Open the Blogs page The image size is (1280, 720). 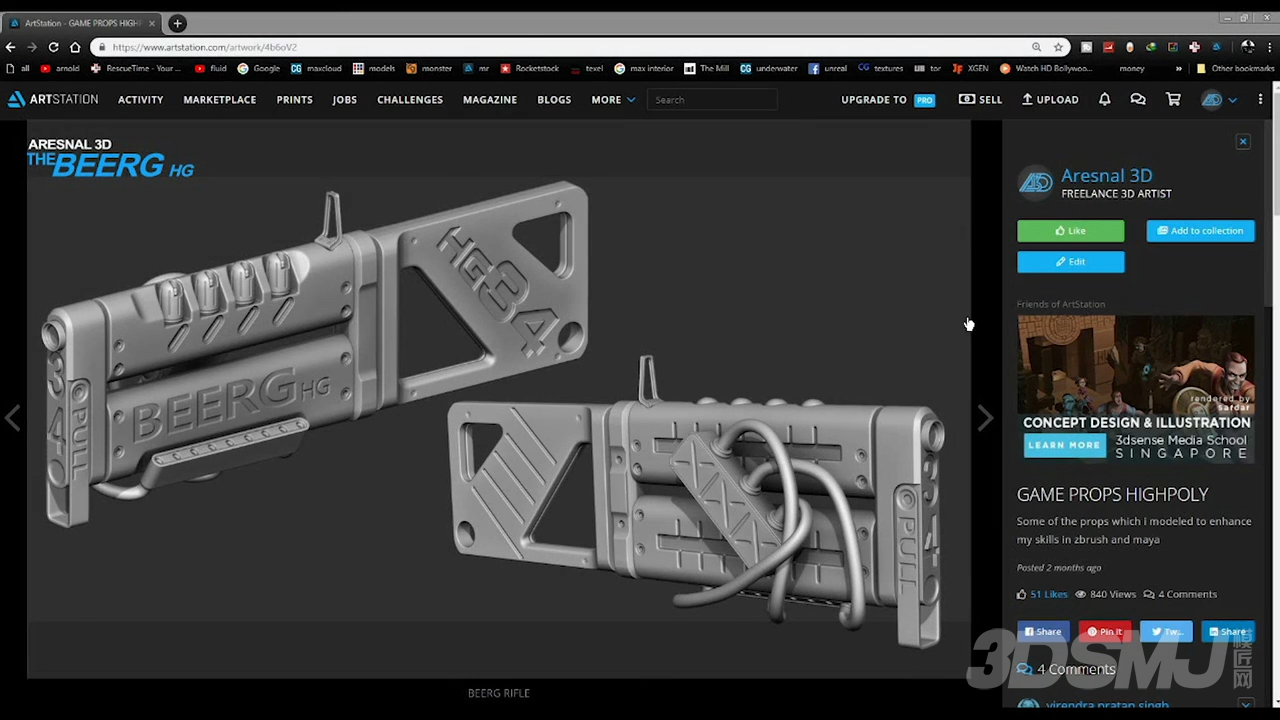(553, 100)
